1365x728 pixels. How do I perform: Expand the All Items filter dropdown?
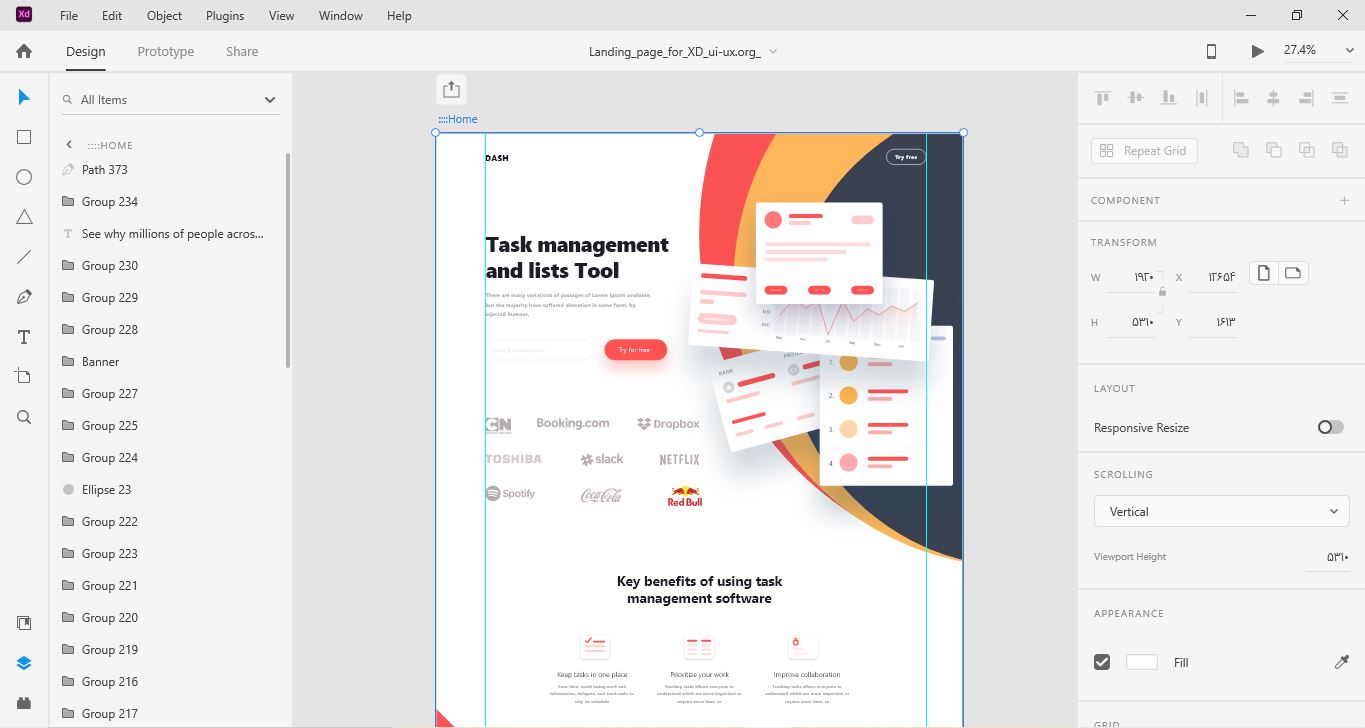pos(269,100)
